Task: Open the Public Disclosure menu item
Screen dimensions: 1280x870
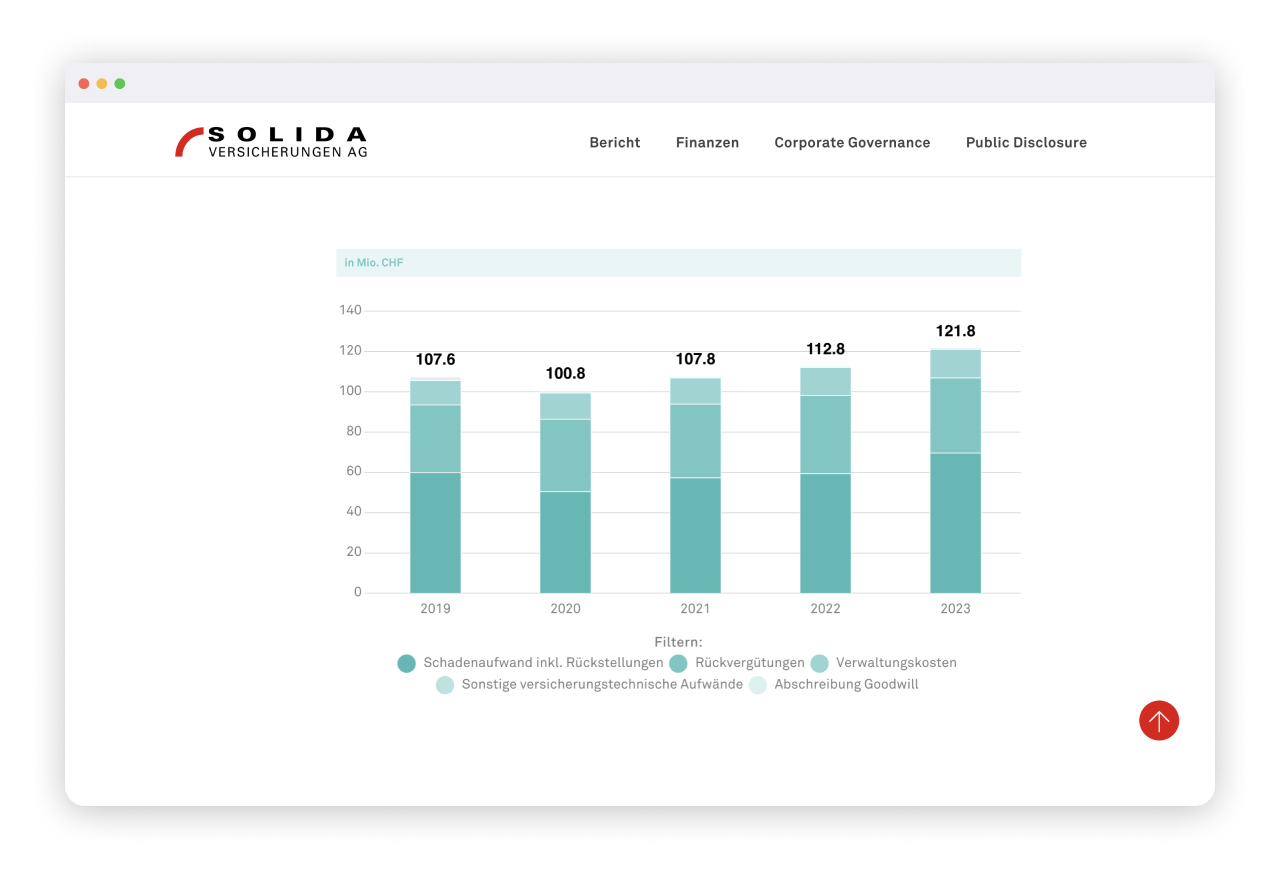Action: pyautogui.click(x=1026, y=143)
